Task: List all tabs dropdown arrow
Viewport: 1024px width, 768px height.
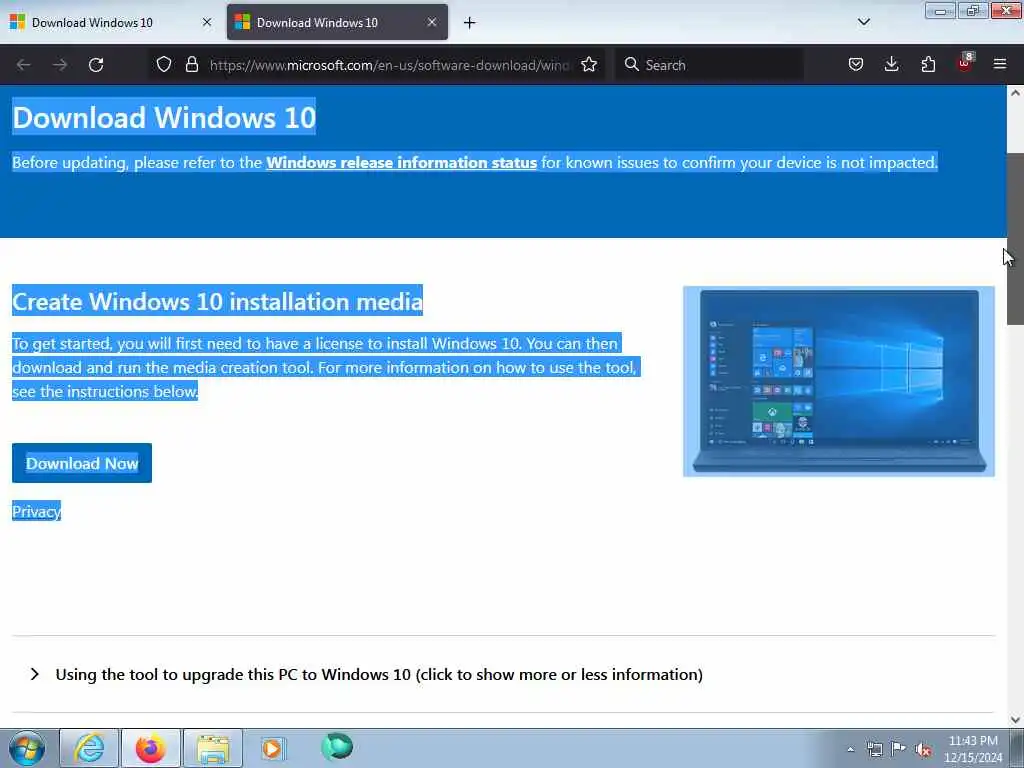Action: pyautogui.click(x=864, y=22)
